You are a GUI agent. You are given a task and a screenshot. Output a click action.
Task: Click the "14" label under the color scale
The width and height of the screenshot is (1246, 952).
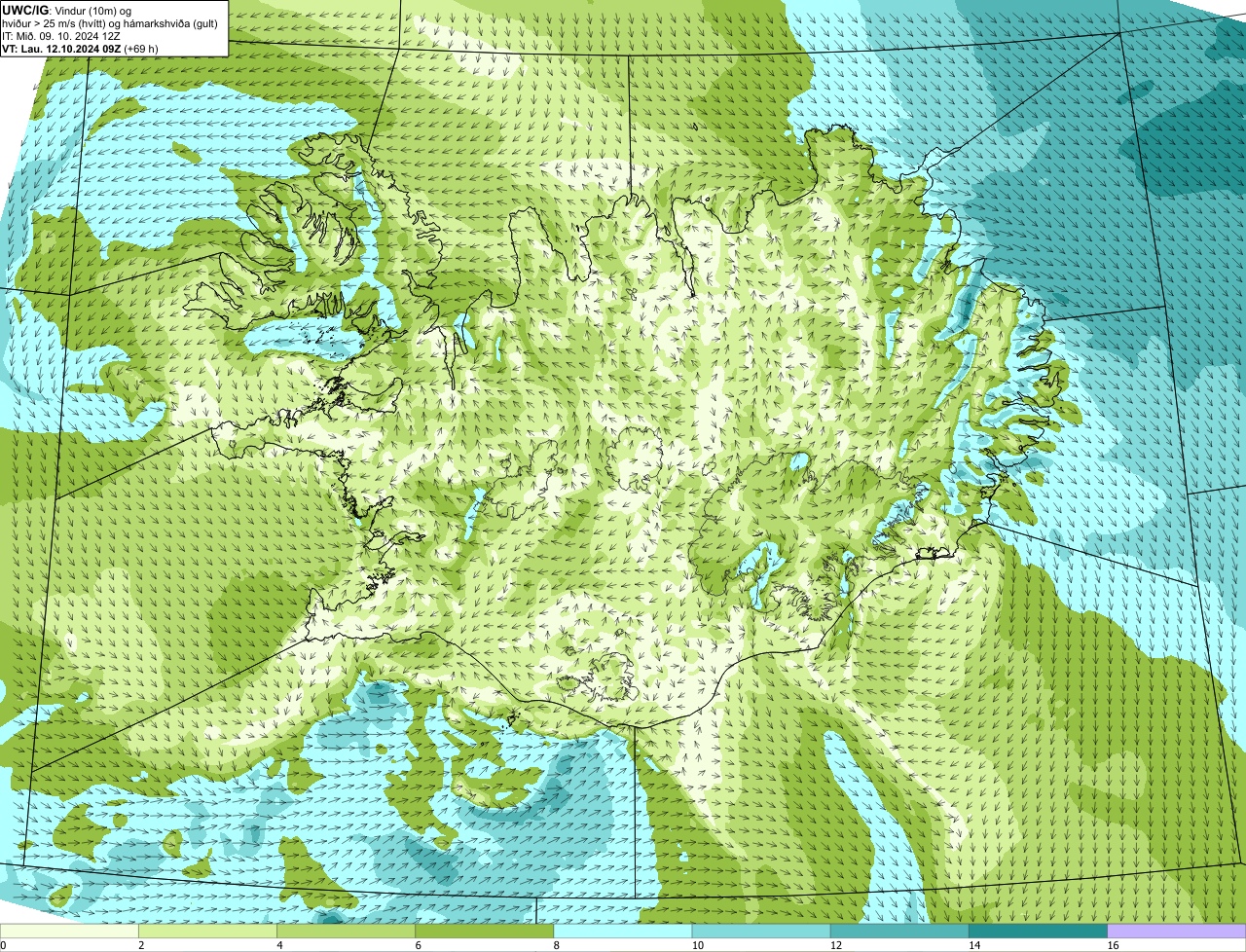pos(973,945)
